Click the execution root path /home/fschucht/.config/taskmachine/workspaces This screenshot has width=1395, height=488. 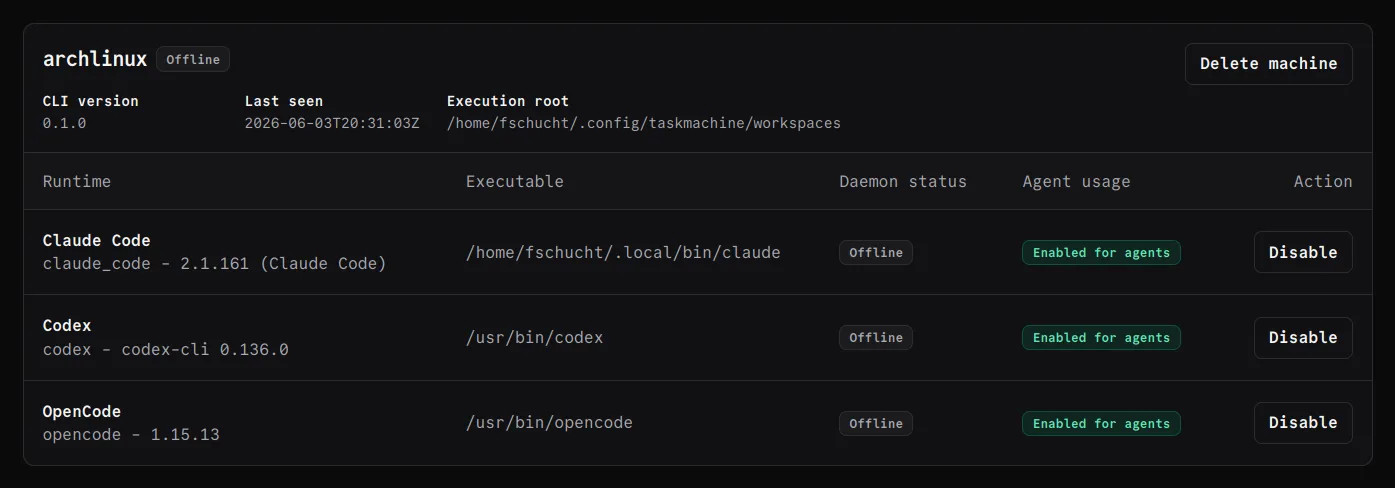pos(644,123)
